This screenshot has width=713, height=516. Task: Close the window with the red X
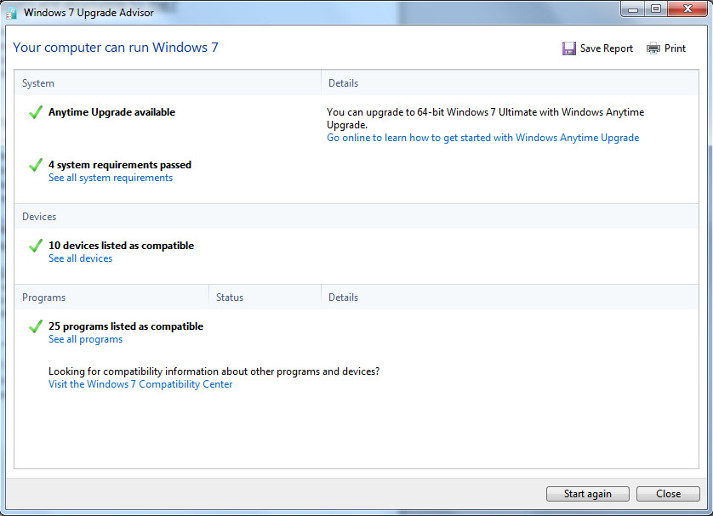688,9
